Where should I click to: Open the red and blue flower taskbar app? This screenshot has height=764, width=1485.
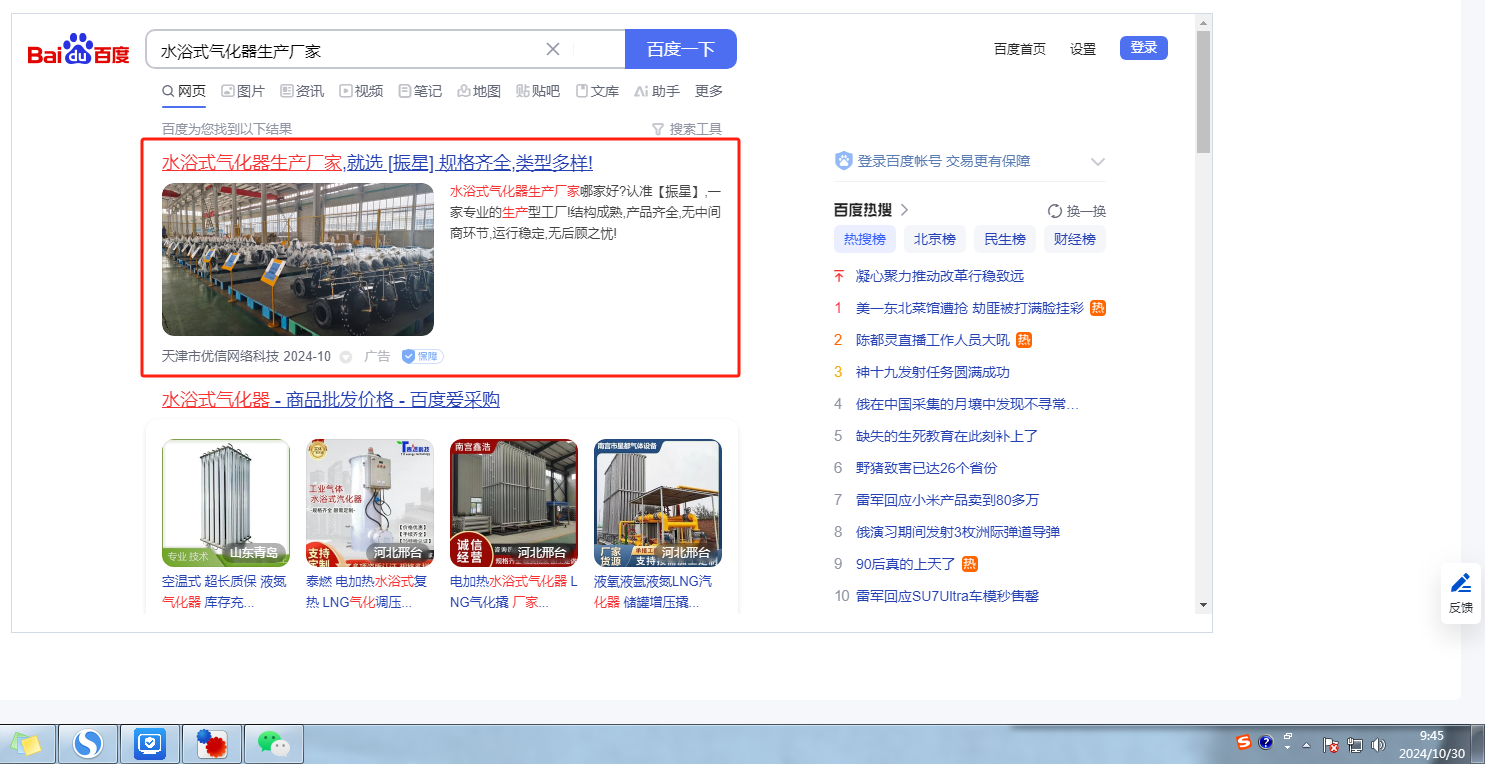(212, 743)
